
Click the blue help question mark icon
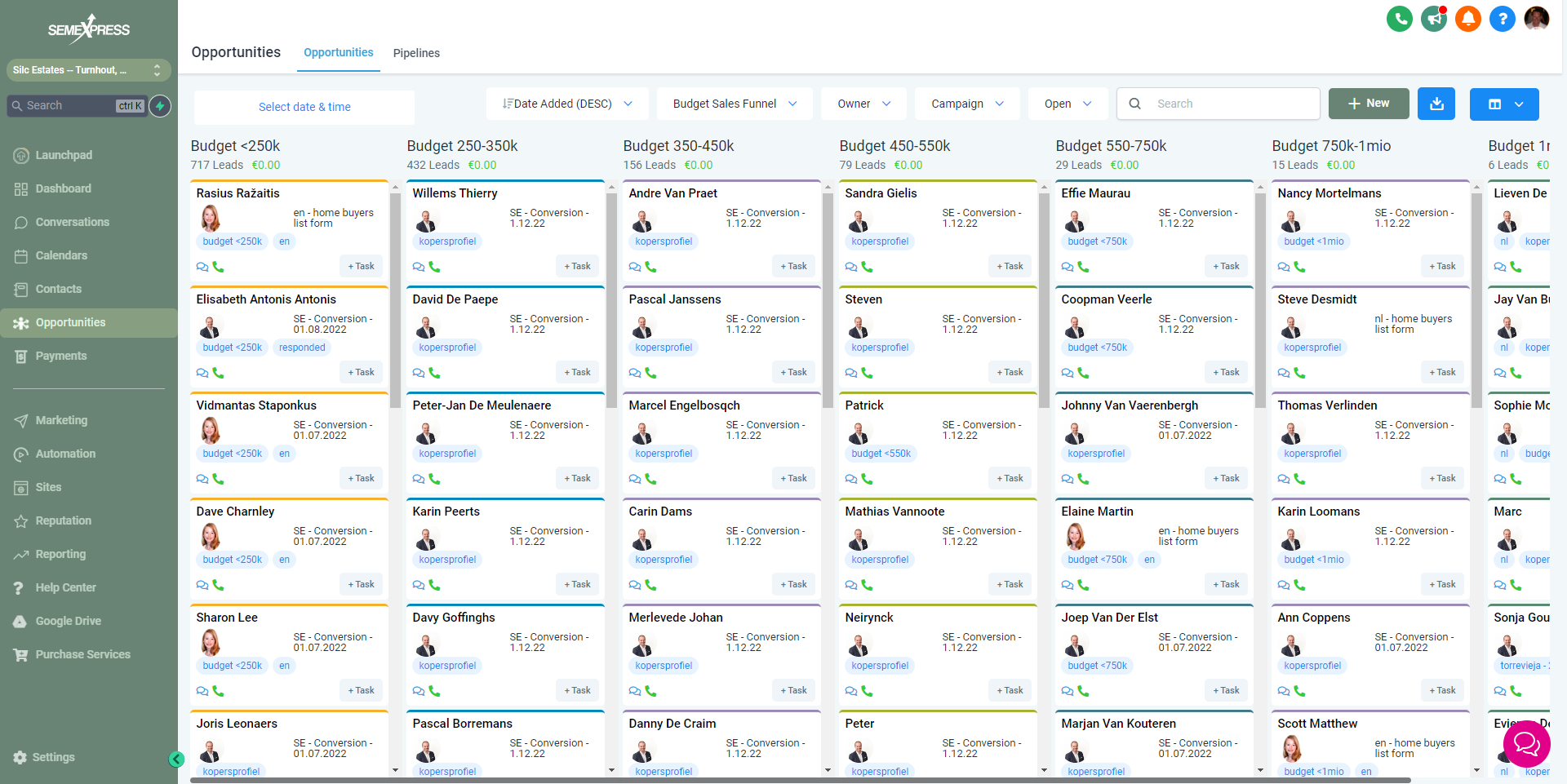[1503, 18]
